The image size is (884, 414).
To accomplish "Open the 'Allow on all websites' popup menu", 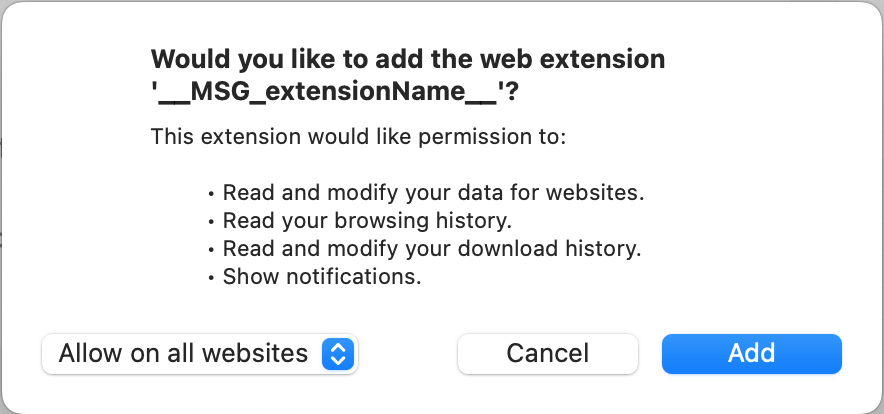I will click(x=199, y=353).
